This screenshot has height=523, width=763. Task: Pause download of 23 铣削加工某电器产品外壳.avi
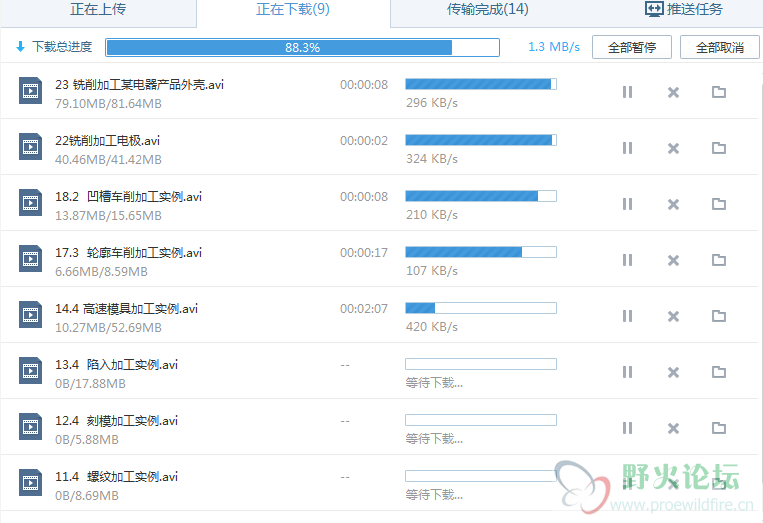coord(627,92)
